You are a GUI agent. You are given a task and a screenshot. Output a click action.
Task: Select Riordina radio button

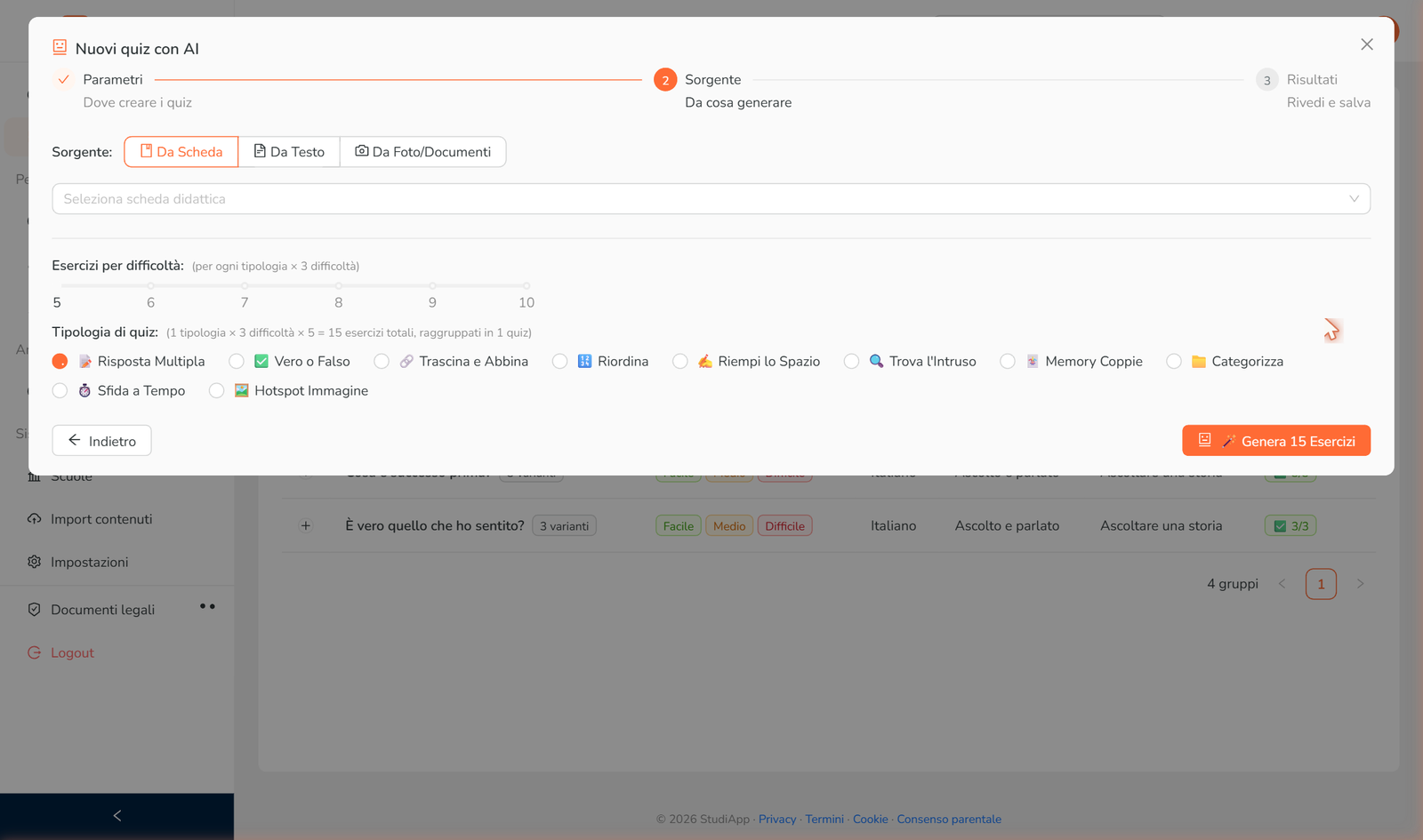559,362
